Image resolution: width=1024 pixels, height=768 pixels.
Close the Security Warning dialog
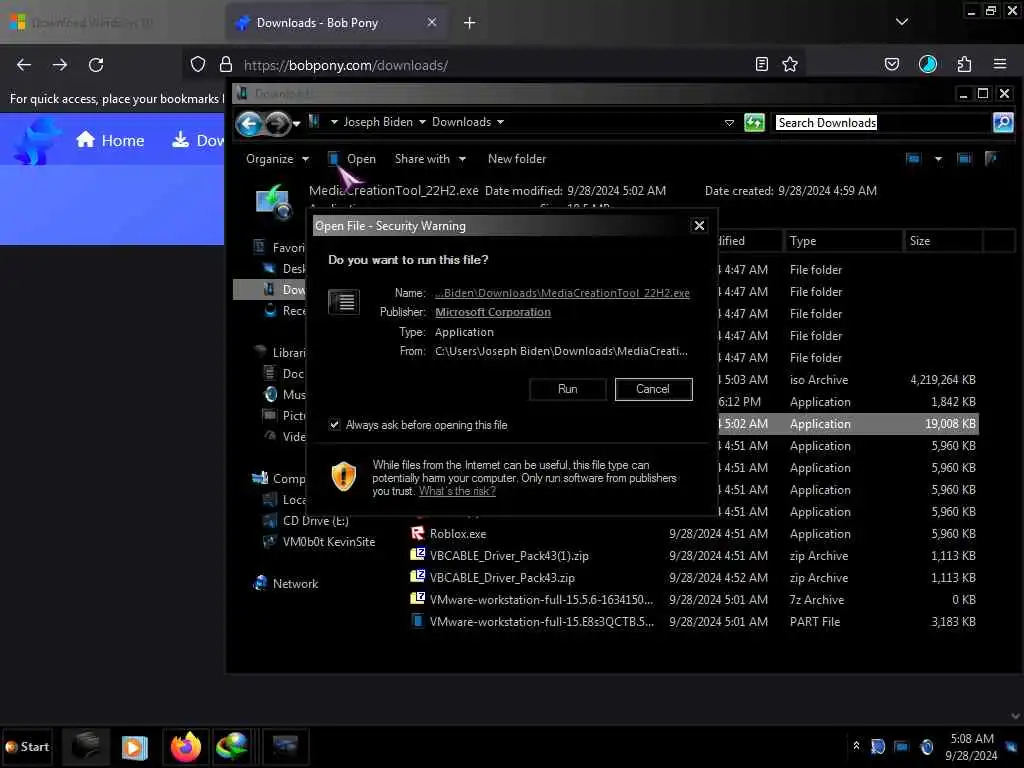click(699, 225)
